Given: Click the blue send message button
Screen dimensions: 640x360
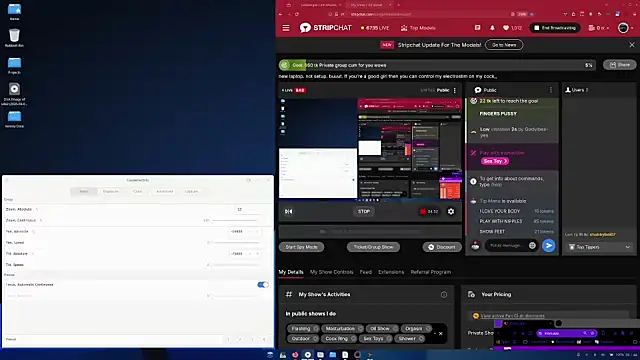Looking at the screenshot, I should click(549, 245).
